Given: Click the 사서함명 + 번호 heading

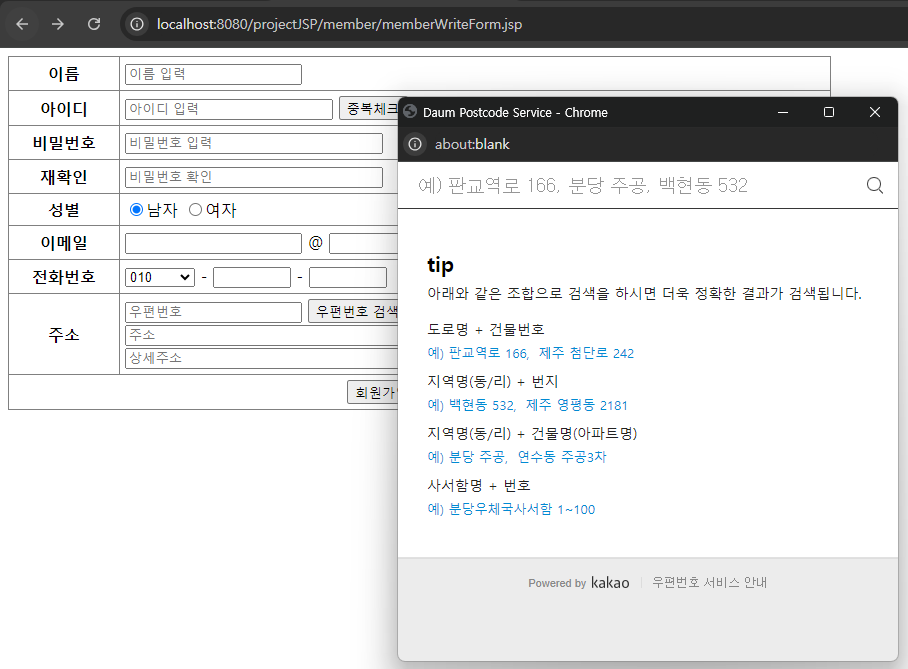Looking at the screenshot, I should click(479, 485).
